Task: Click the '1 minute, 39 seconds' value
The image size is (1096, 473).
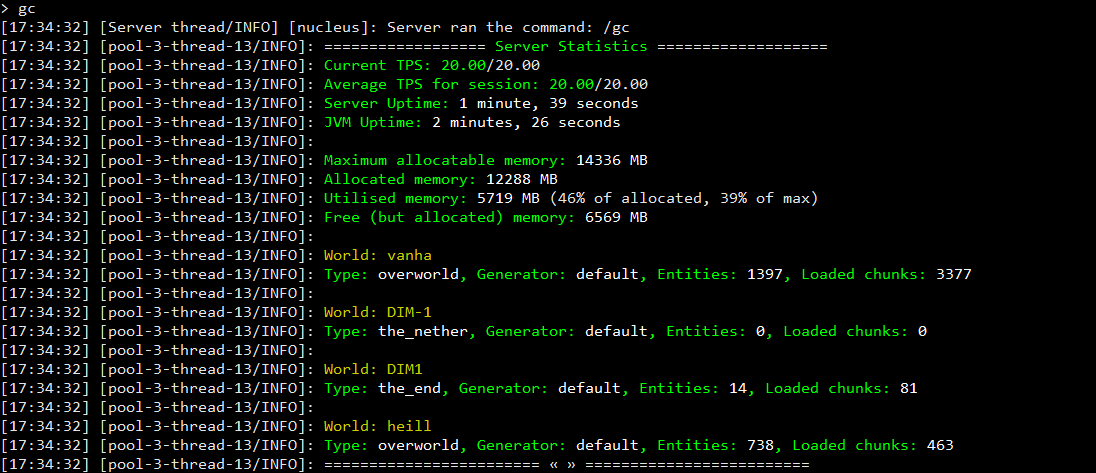Action: point(549,103)
